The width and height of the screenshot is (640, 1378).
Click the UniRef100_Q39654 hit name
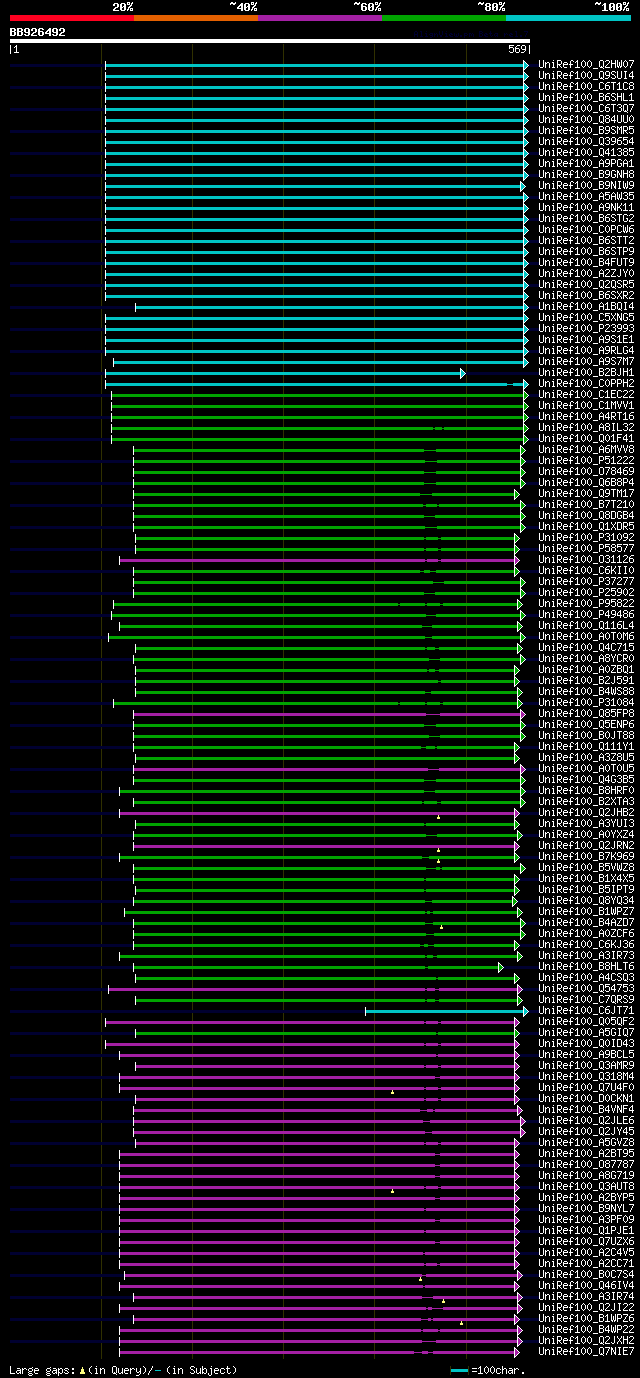coord(586,142)
